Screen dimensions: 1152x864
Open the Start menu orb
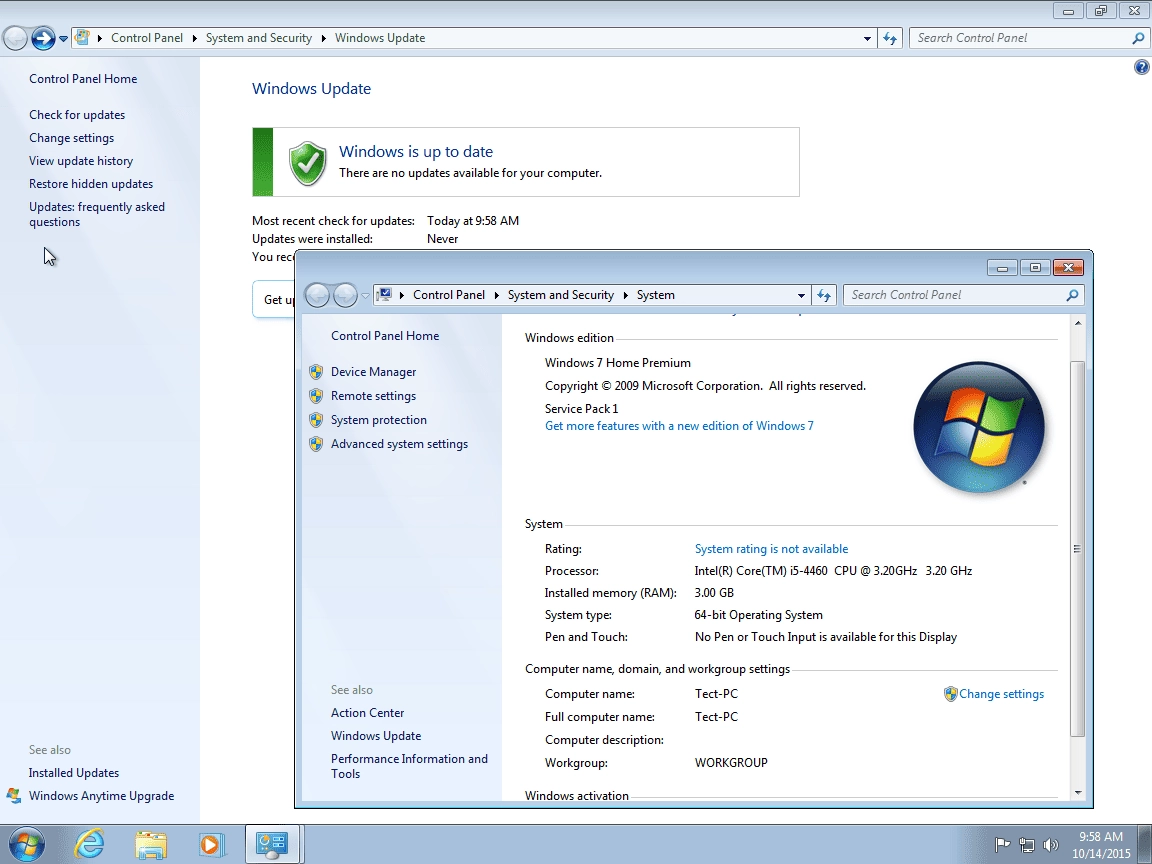click(26, 844)
